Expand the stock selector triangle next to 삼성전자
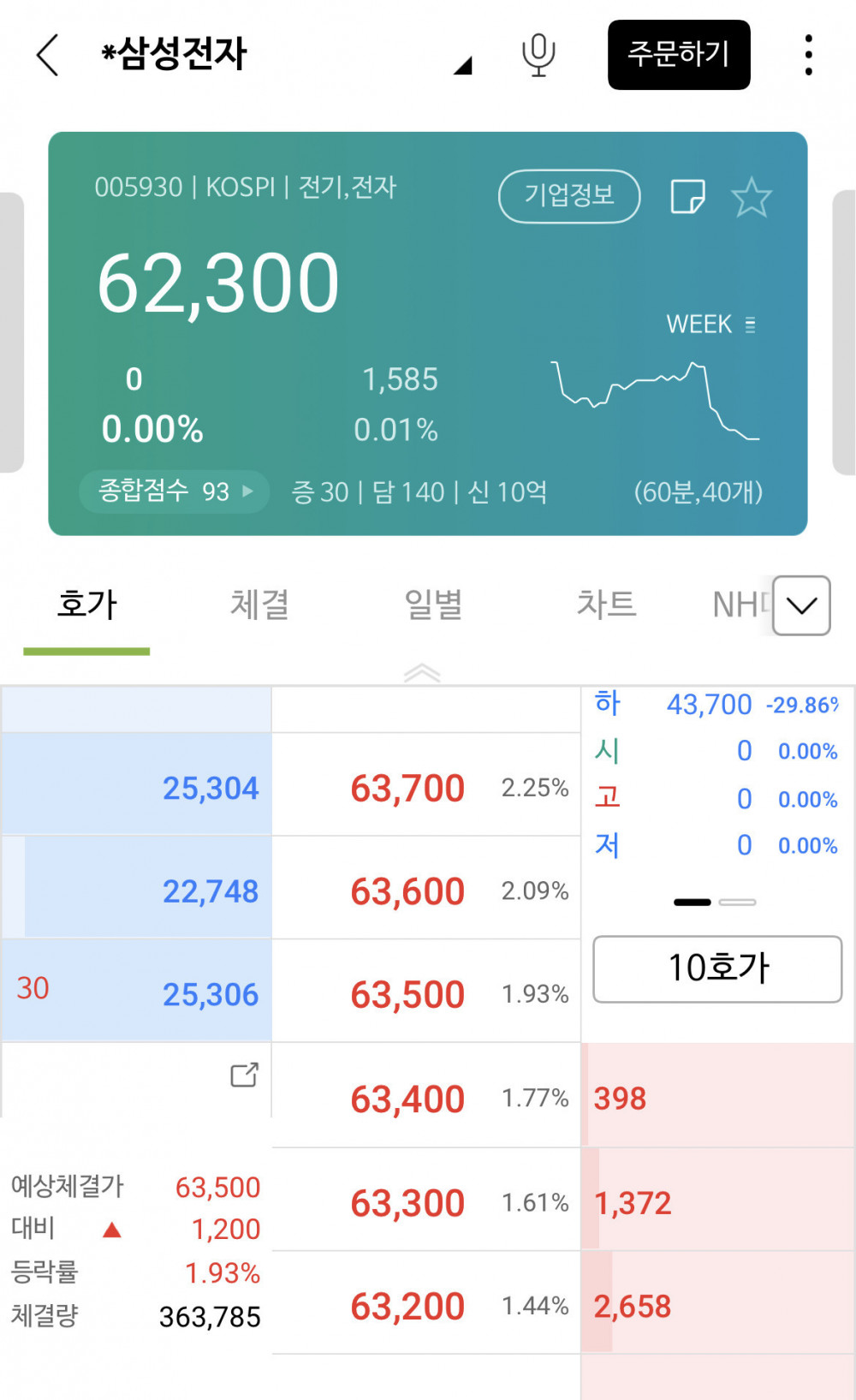856x1400 pixels. pos(463,66)
